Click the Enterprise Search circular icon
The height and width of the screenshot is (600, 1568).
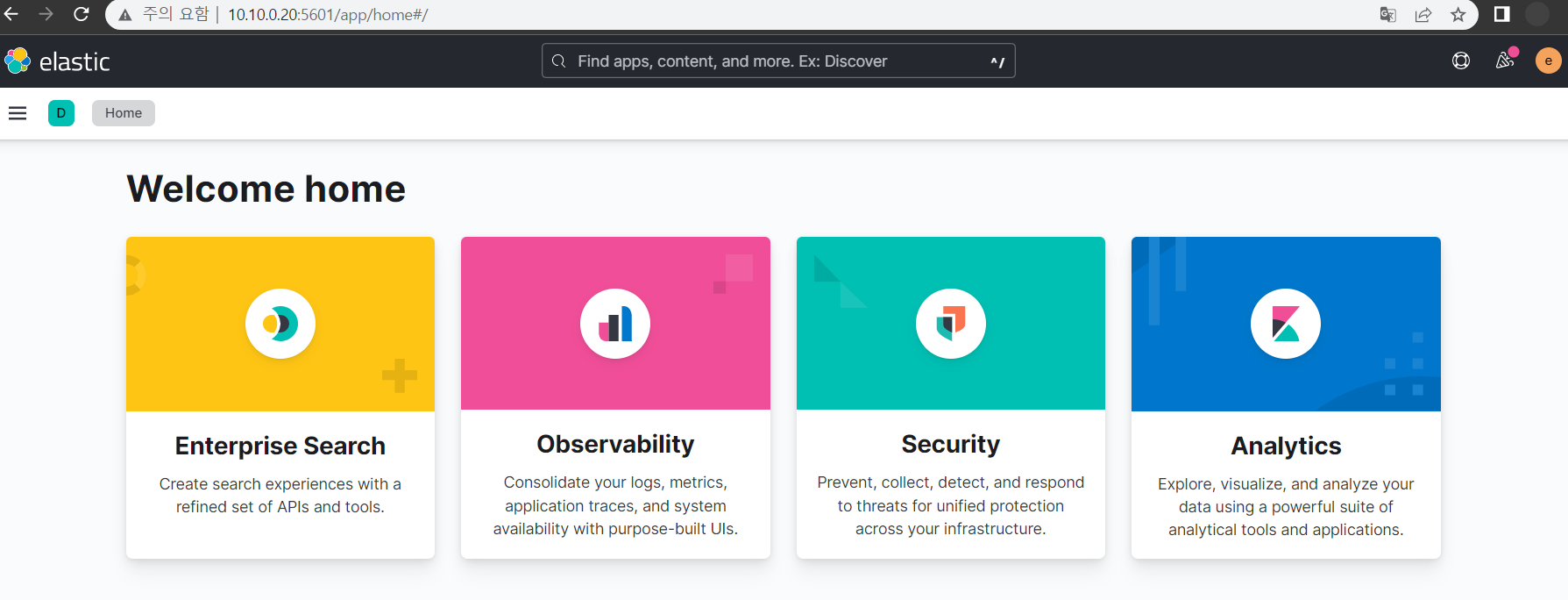pos(280,324)
